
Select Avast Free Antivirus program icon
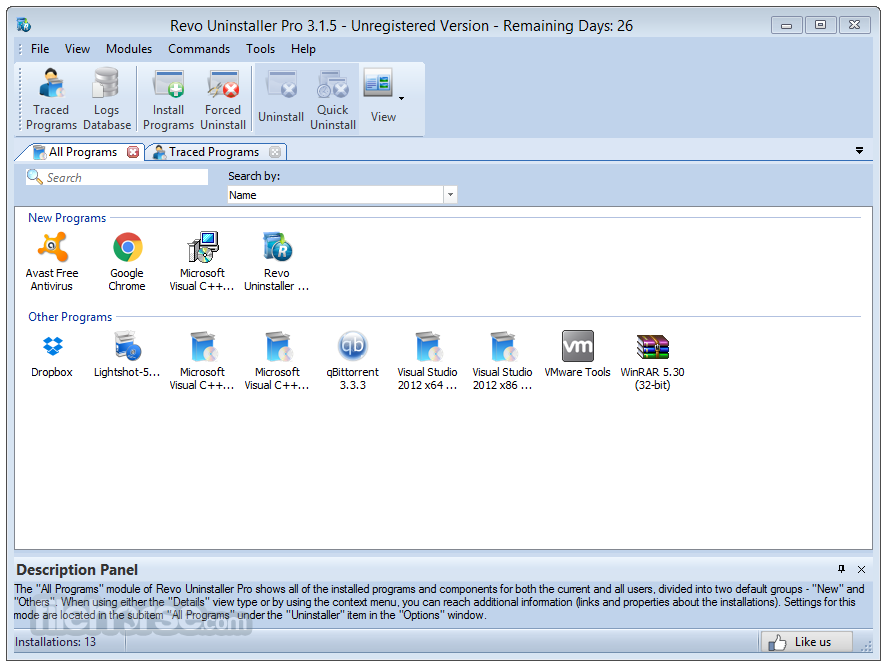tap(51, 261)
